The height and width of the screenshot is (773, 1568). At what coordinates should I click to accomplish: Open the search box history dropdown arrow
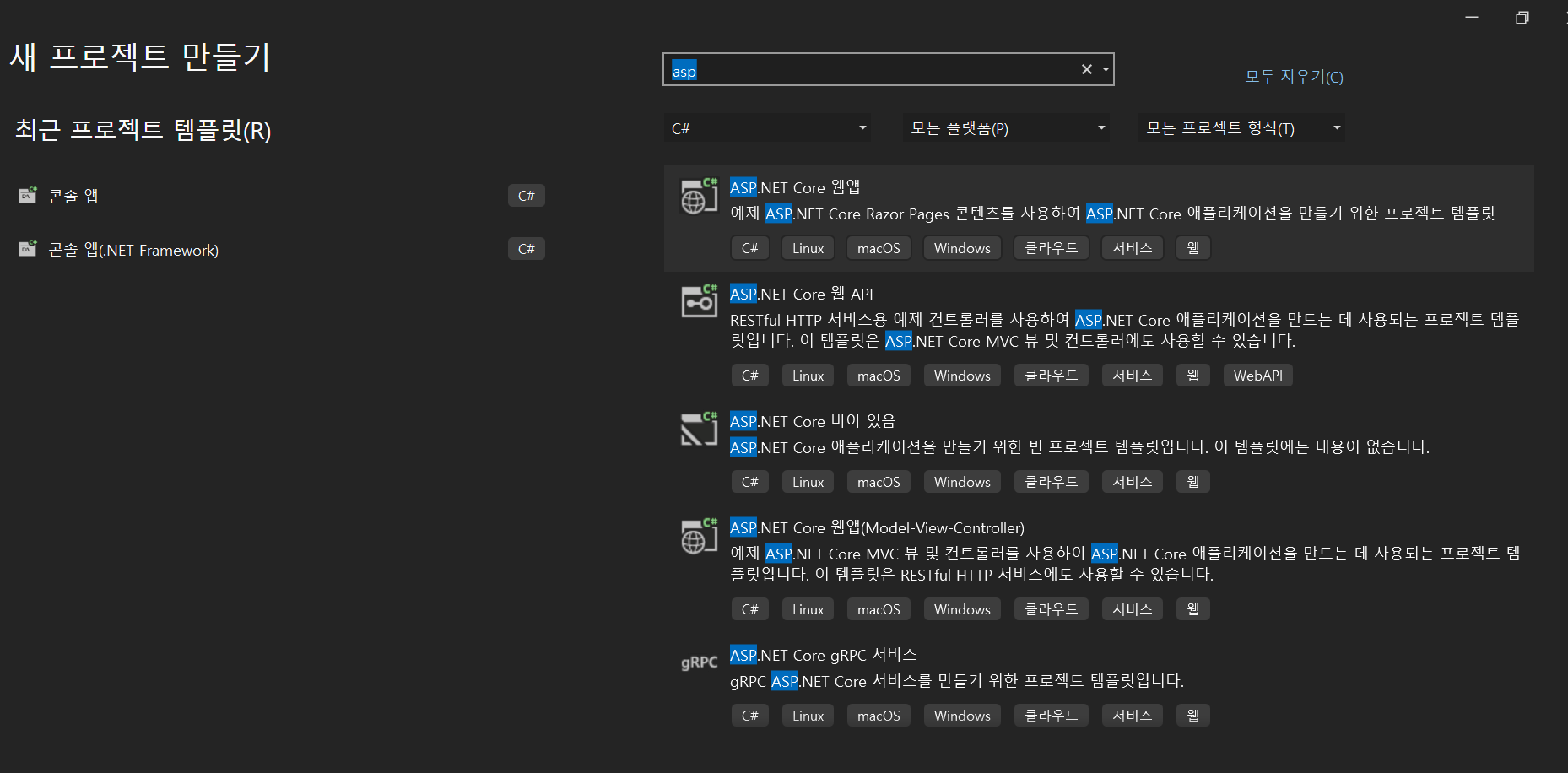pos(1106,69)
